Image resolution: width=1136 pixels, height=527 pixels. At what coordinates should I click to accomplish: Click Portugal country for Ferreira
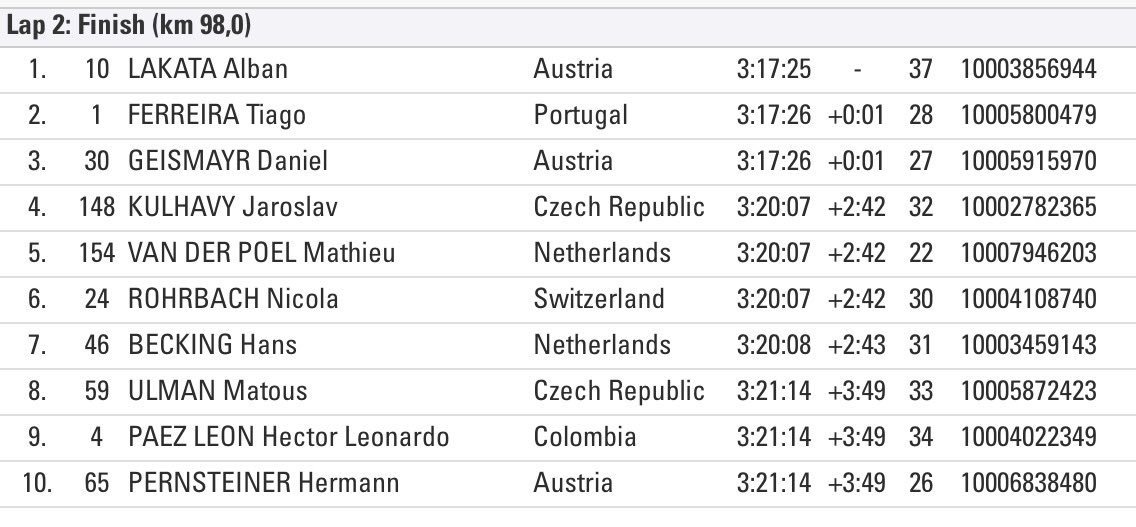point(580,115)
